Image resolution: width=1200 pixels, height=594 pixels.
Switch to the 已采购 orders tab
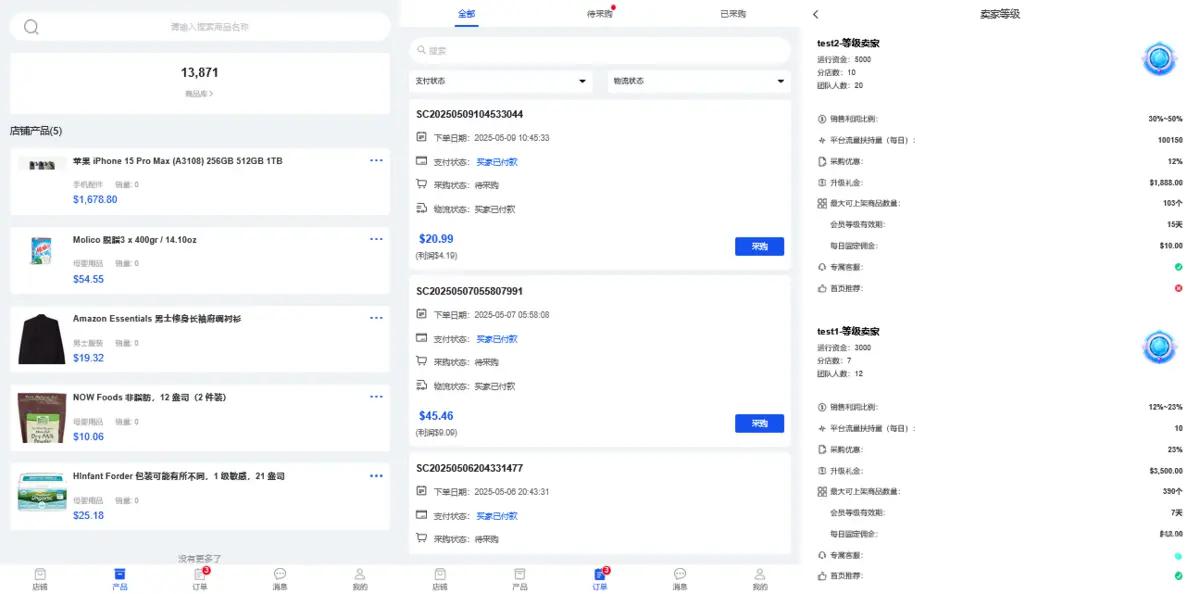coord(733,14)
